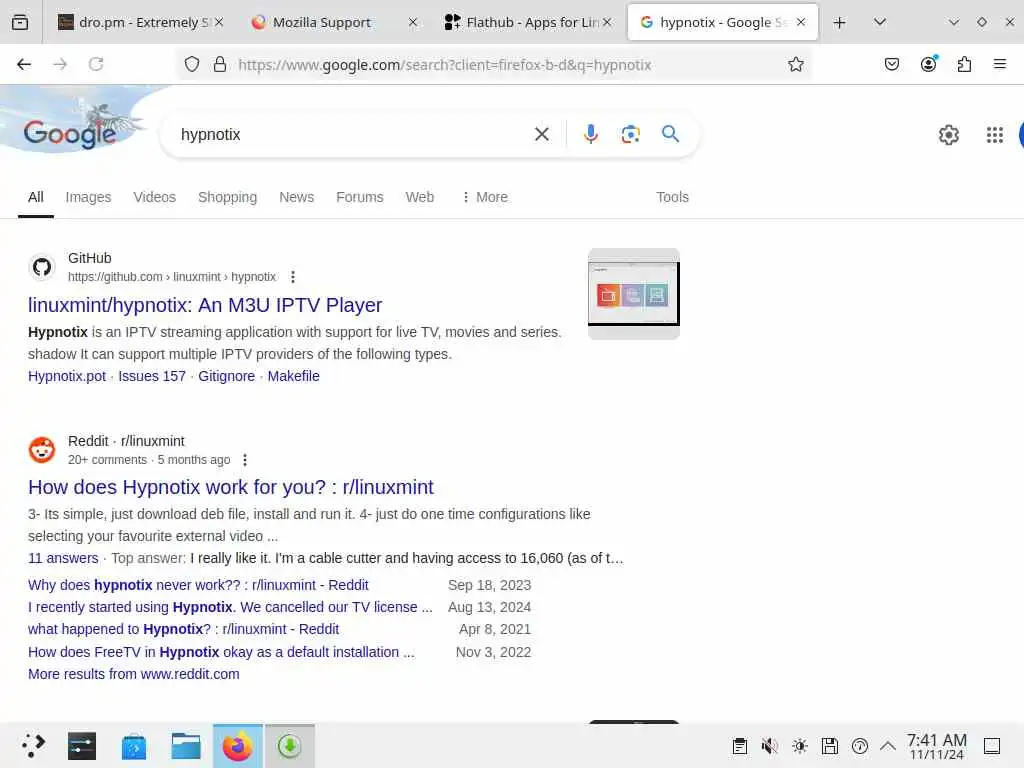1024x768 pixels.
Task: Open More results from www.reddit.com
Action: click(x=134, y=674)
